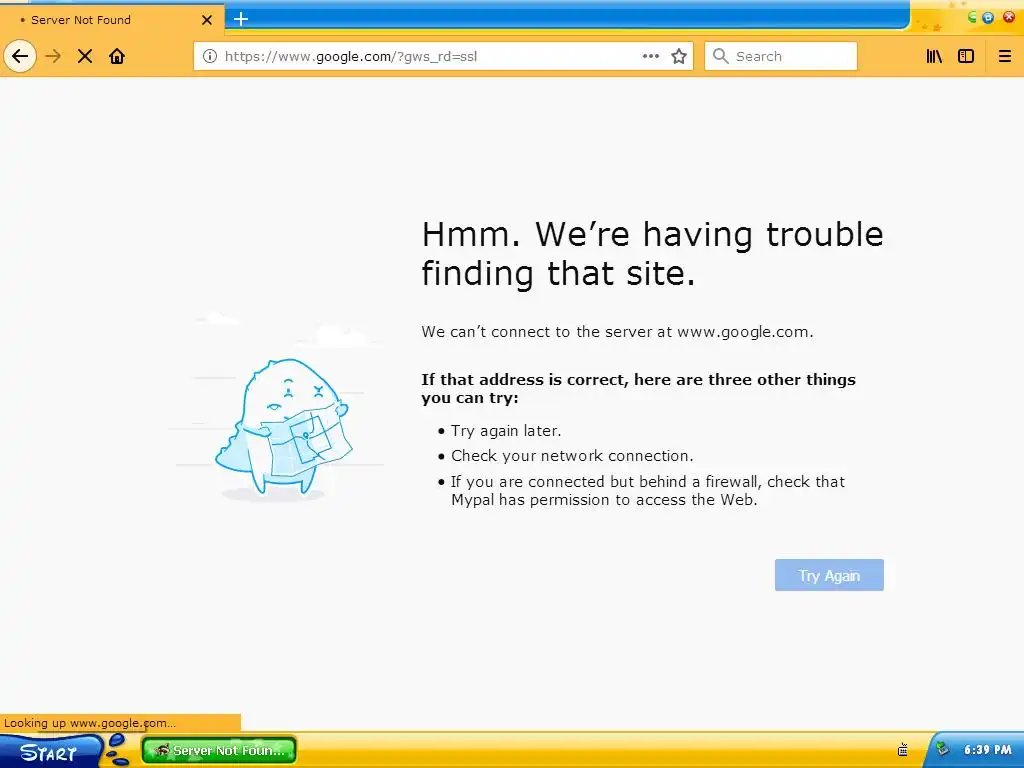Click the firewall permission bullet text
The height and width of the screenshot is (768, 1024).
(x=647, y=490)
